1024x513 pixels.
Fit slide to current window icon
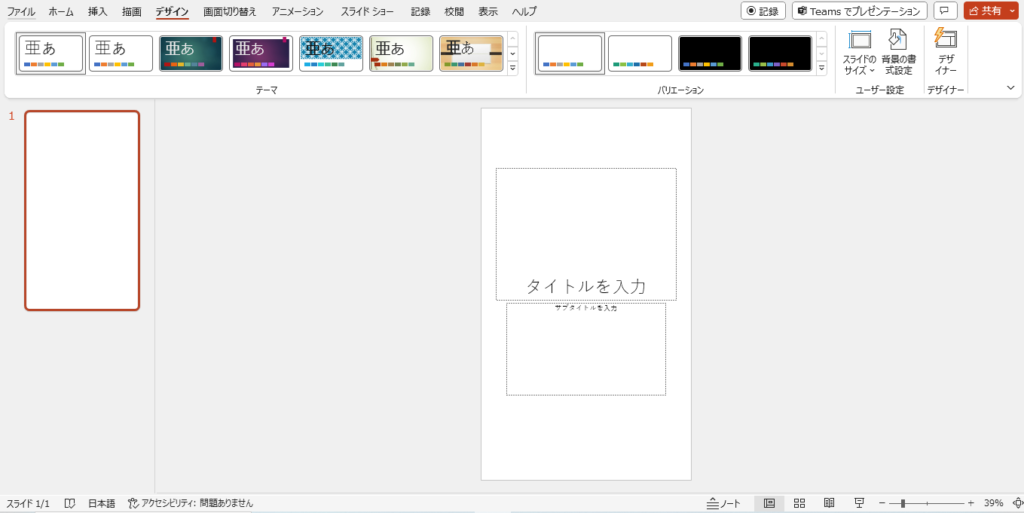[1017, 503]
